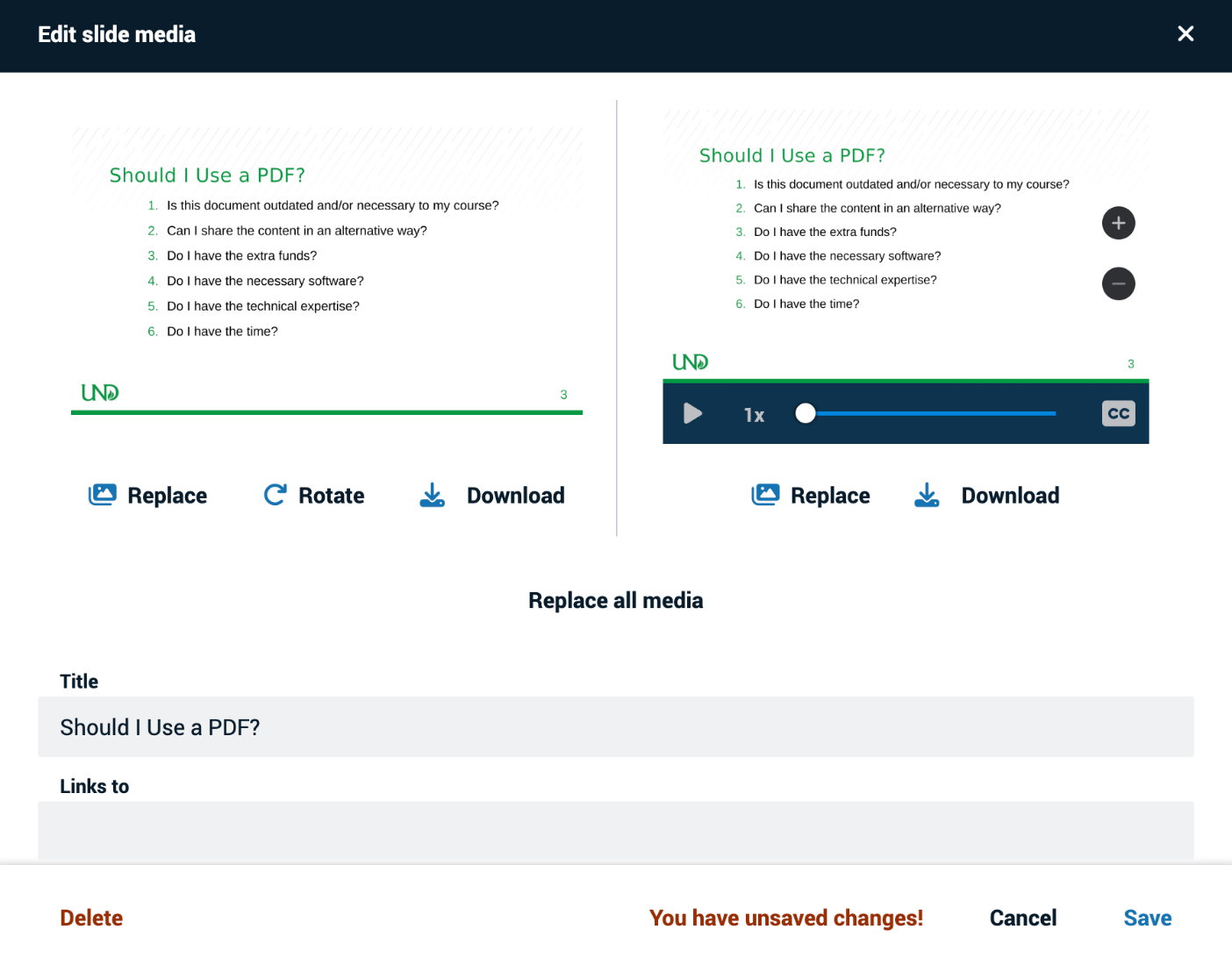Zoom out using the minus control

(x=1118, y=283)
